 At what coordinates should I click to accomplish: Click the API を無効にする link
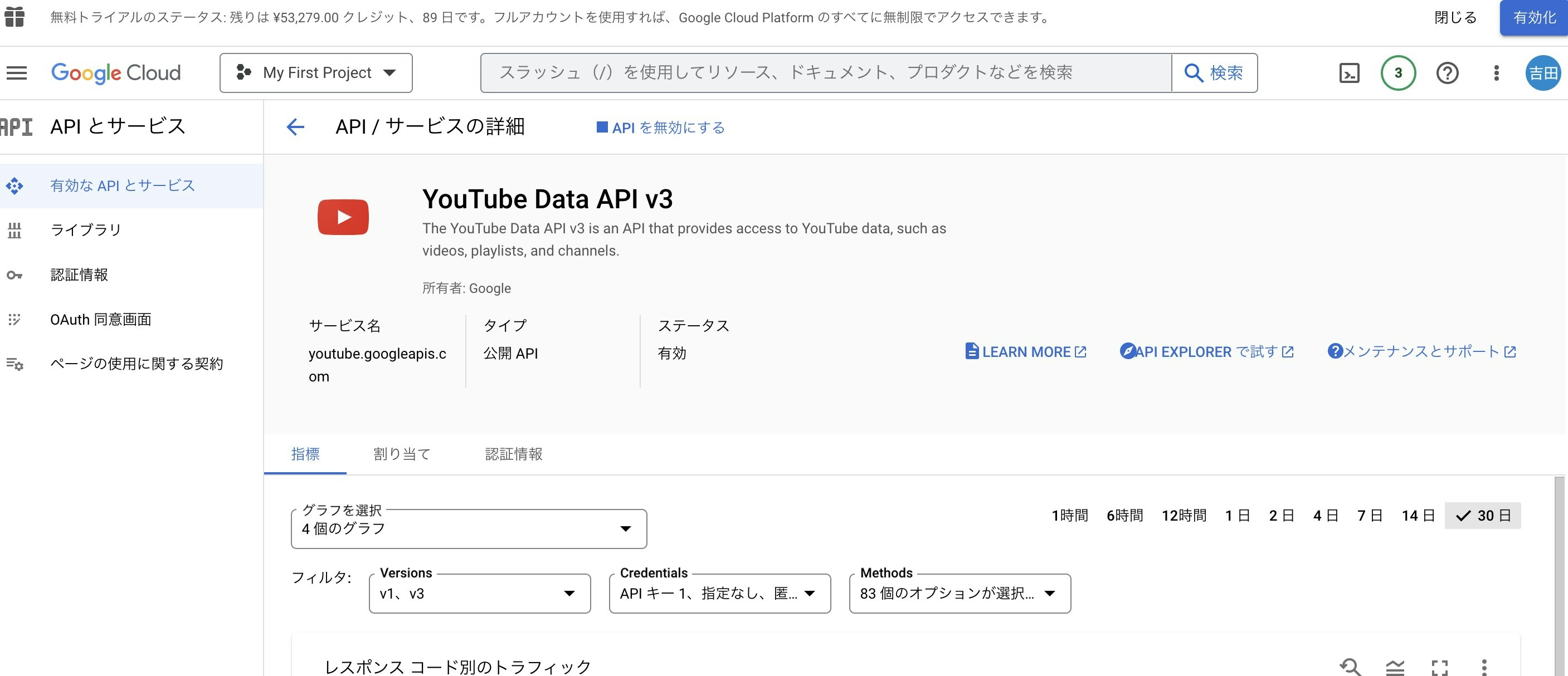660,128
